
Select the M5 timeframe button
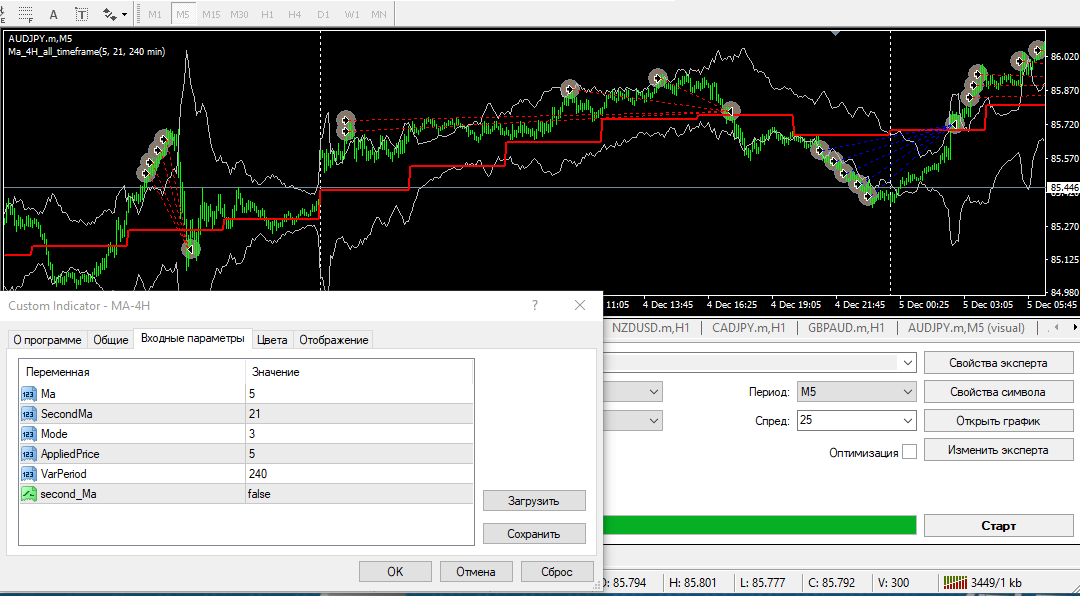point(183,14)
